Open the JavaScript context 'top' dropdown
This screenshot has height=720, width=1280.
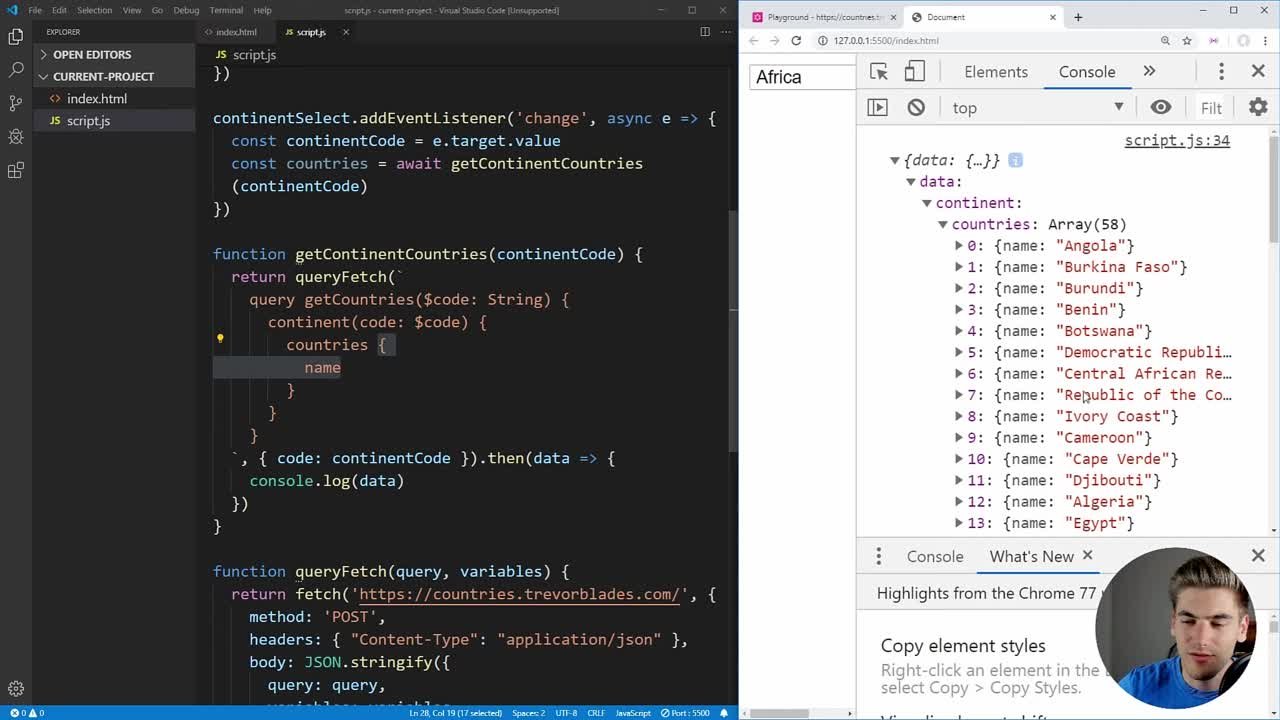click(1038, 108)
